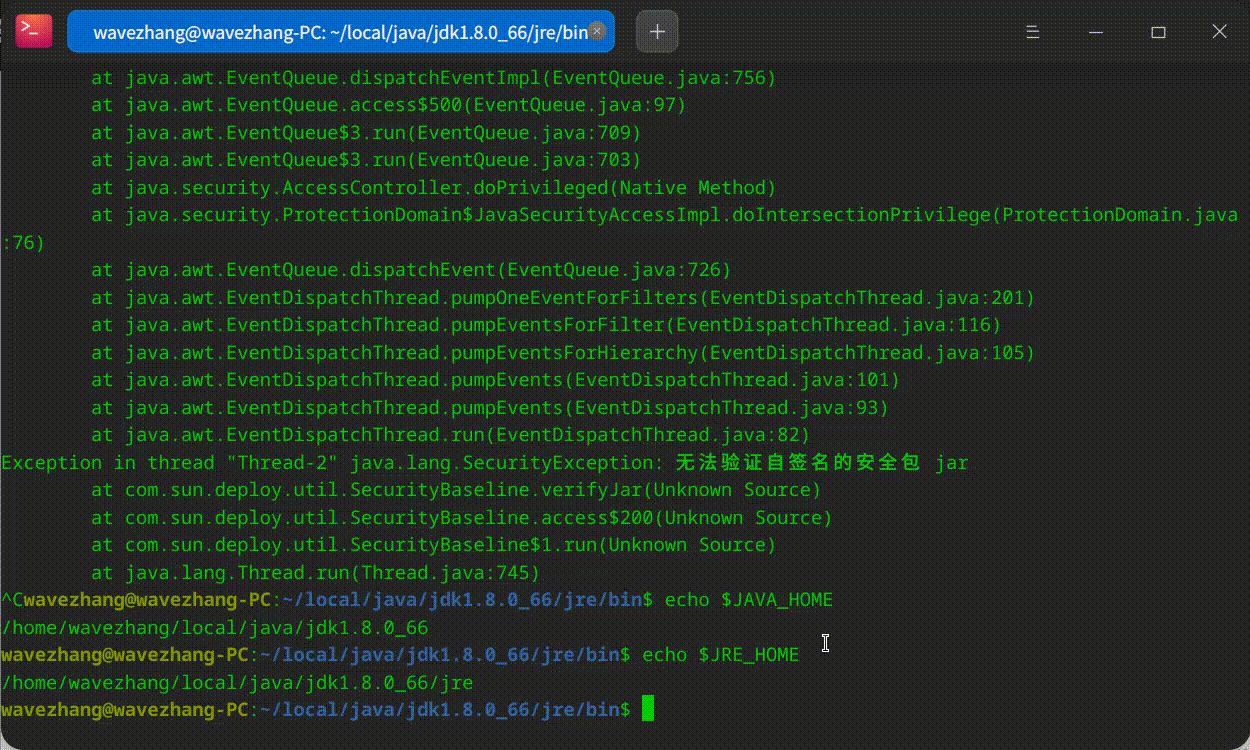Open the hamburger menu in the title bar

pos(1032,32)
